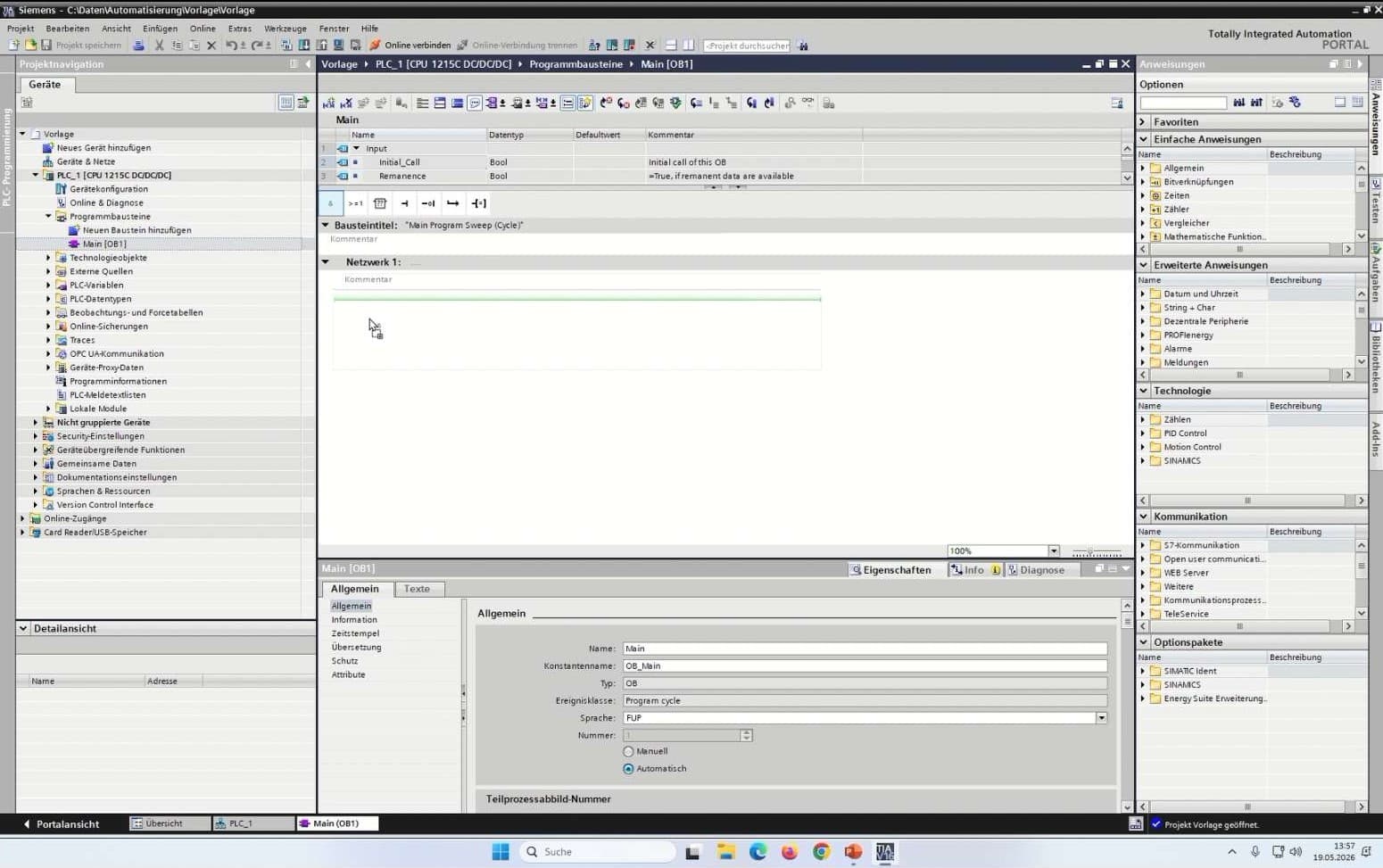Image resolution: width=1383 pixels, height=868 pixels.
Task: Insert the empty box instruction
Action: tap(380, 203)
